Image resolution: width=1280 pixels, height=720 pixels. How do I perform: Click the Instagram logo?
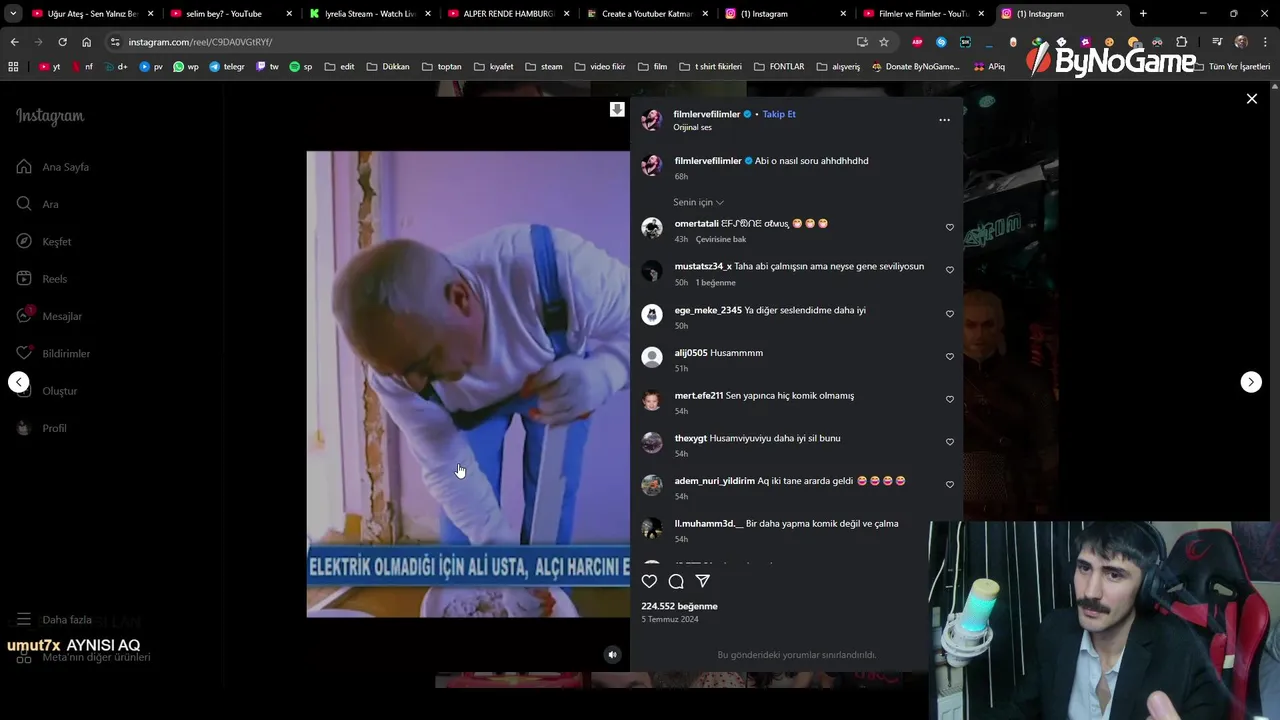[x=50, y=116]
